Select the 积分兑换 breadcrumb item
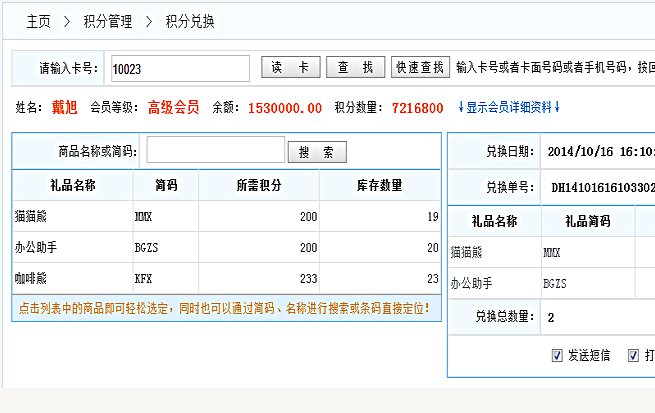 (189, 21)
